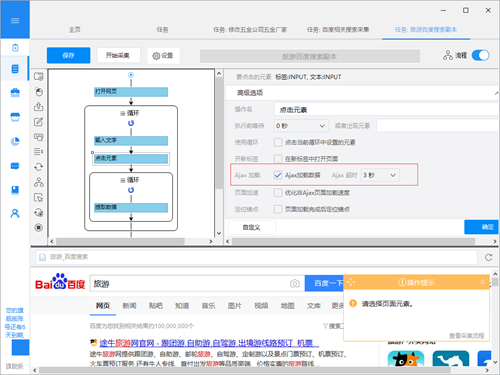Viewport: 500px width, 375px height.
Task: Open the hamburger menu at top-left
Action: (x=15, y=21)
